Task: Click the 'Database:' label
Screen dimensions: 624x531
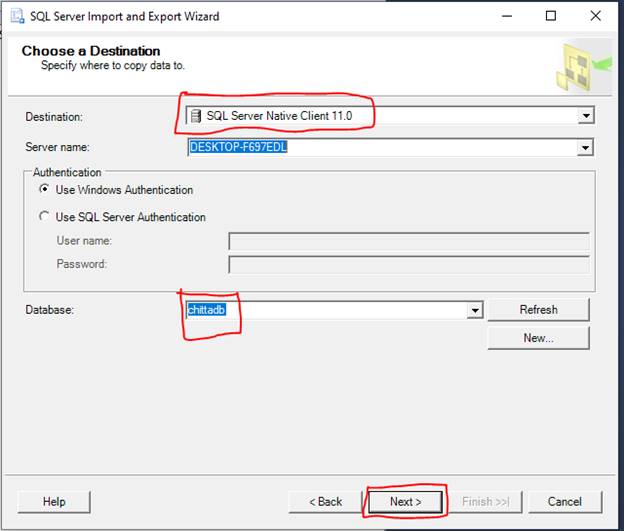Action: pos(50,310)
